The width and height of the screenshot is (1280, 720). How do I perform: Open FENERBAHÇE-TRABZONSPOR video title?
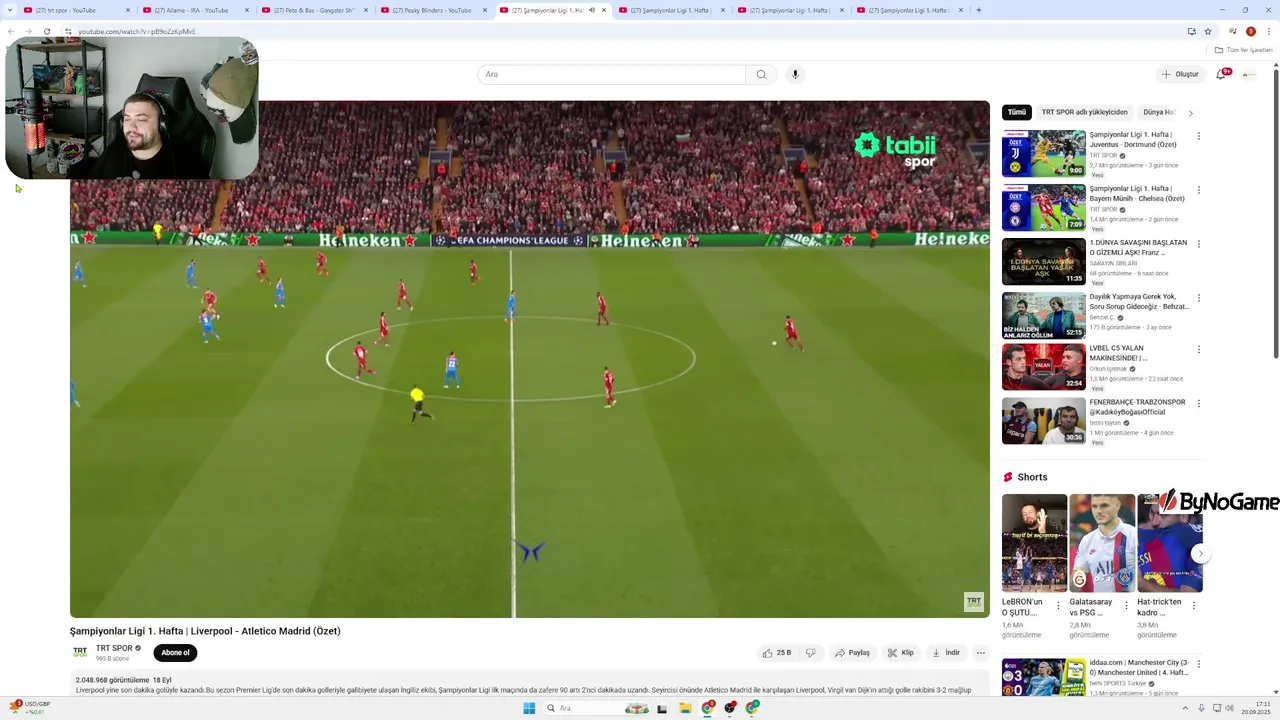pyautogui.click(x=1137, y=407)
